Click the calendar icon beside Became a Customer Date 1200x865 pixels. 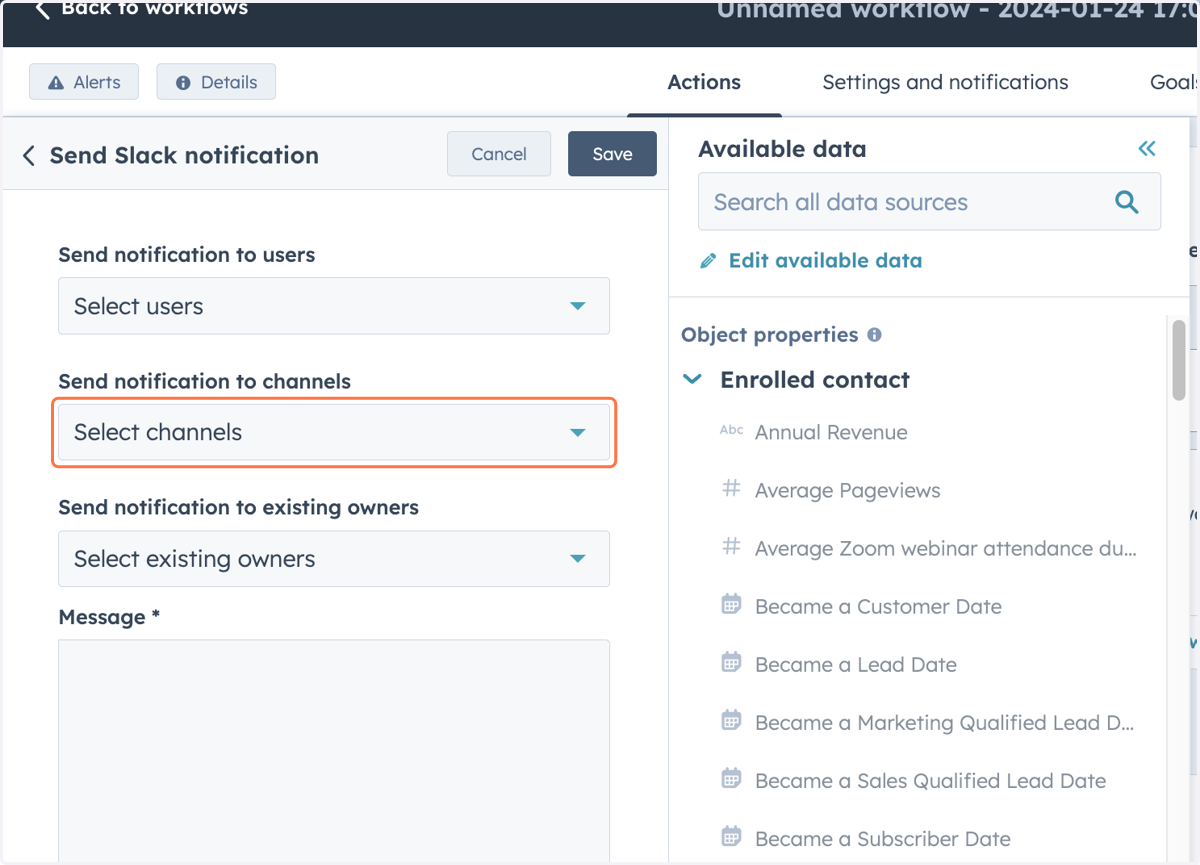click(732, 604)
